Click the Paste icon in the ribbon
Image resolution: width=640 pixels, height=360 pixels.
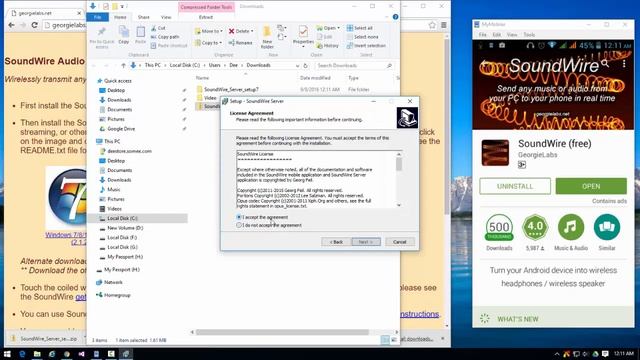(x=140, y=32)
